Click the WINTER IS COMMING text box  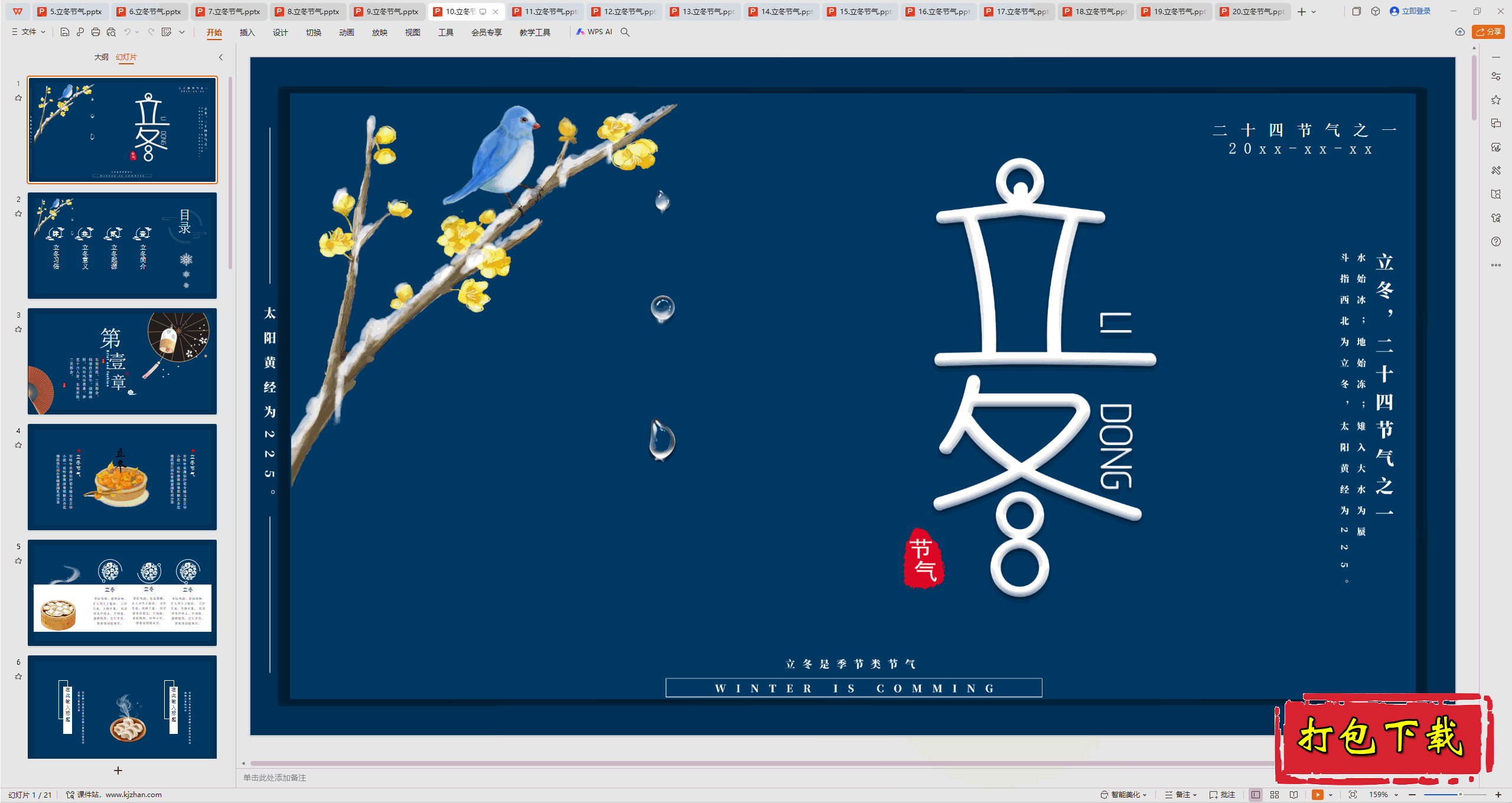click(854, 688)
